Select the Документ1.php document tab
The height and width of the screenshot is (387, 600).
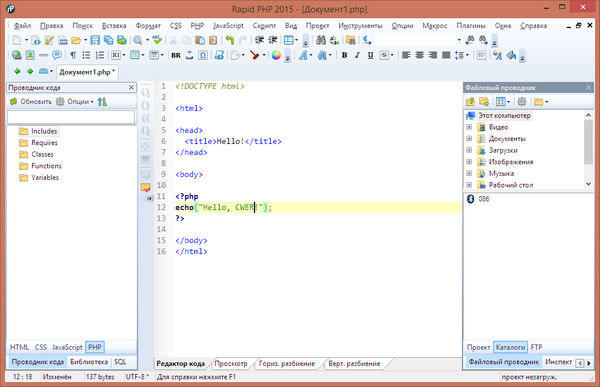coord(87,72)
